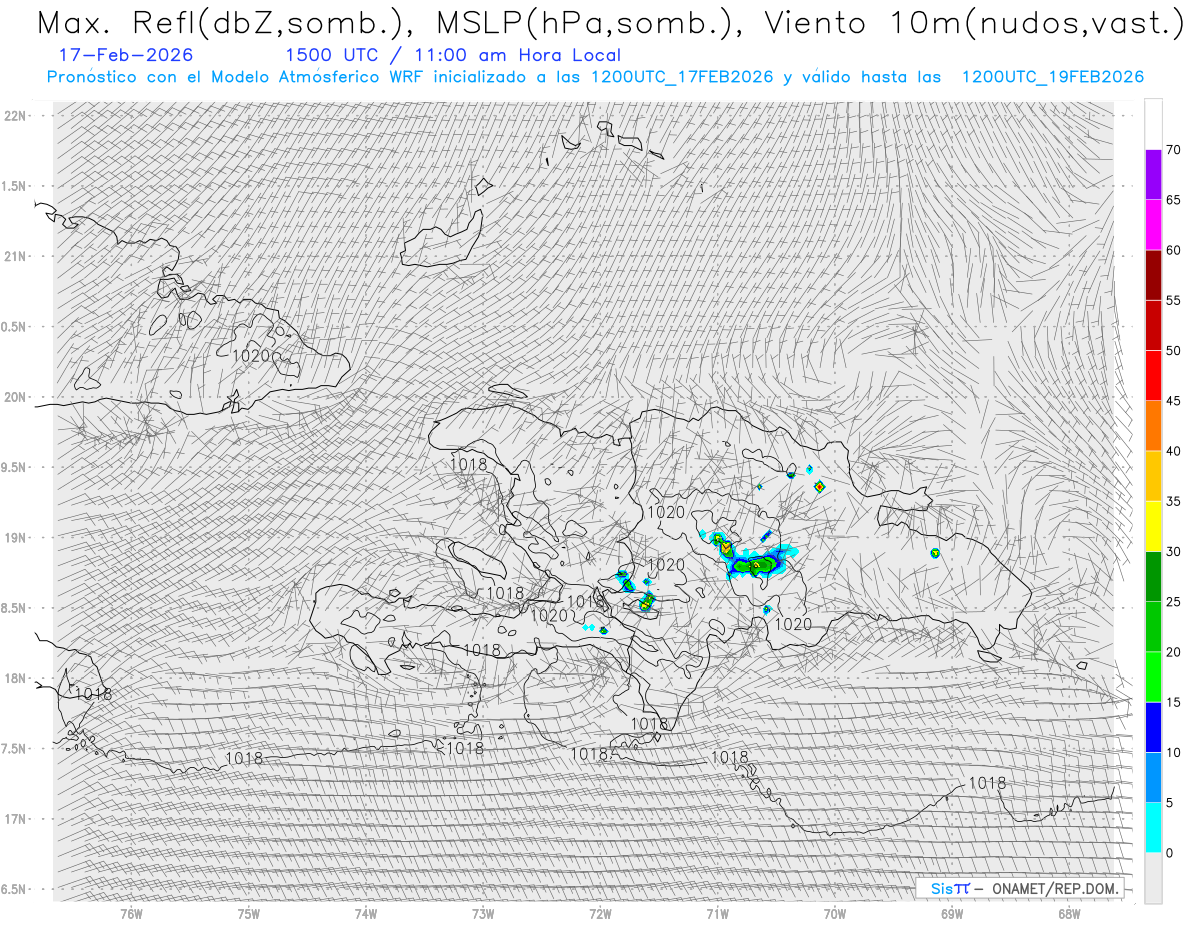1200x927 pixels.
Task: Click the '73W' longitude axis label
Action: pyautogui.click(x=483, y=913)
